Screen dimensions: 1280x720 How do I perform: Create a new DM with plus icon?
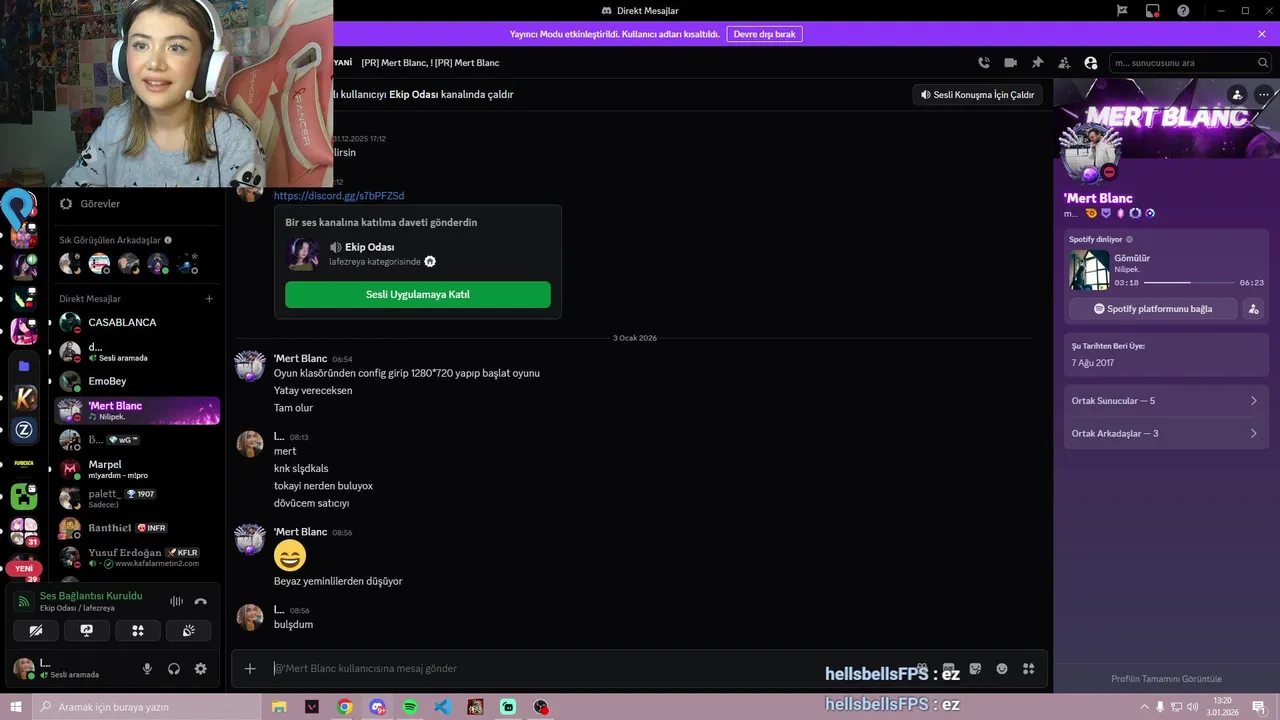click(209, 299)
